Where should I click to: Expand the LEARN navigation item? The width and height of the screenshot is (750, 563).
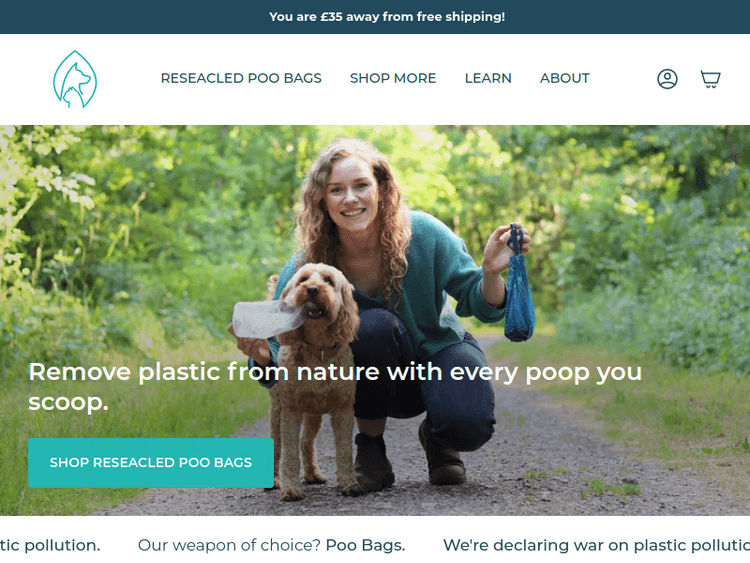click(488, 78)
